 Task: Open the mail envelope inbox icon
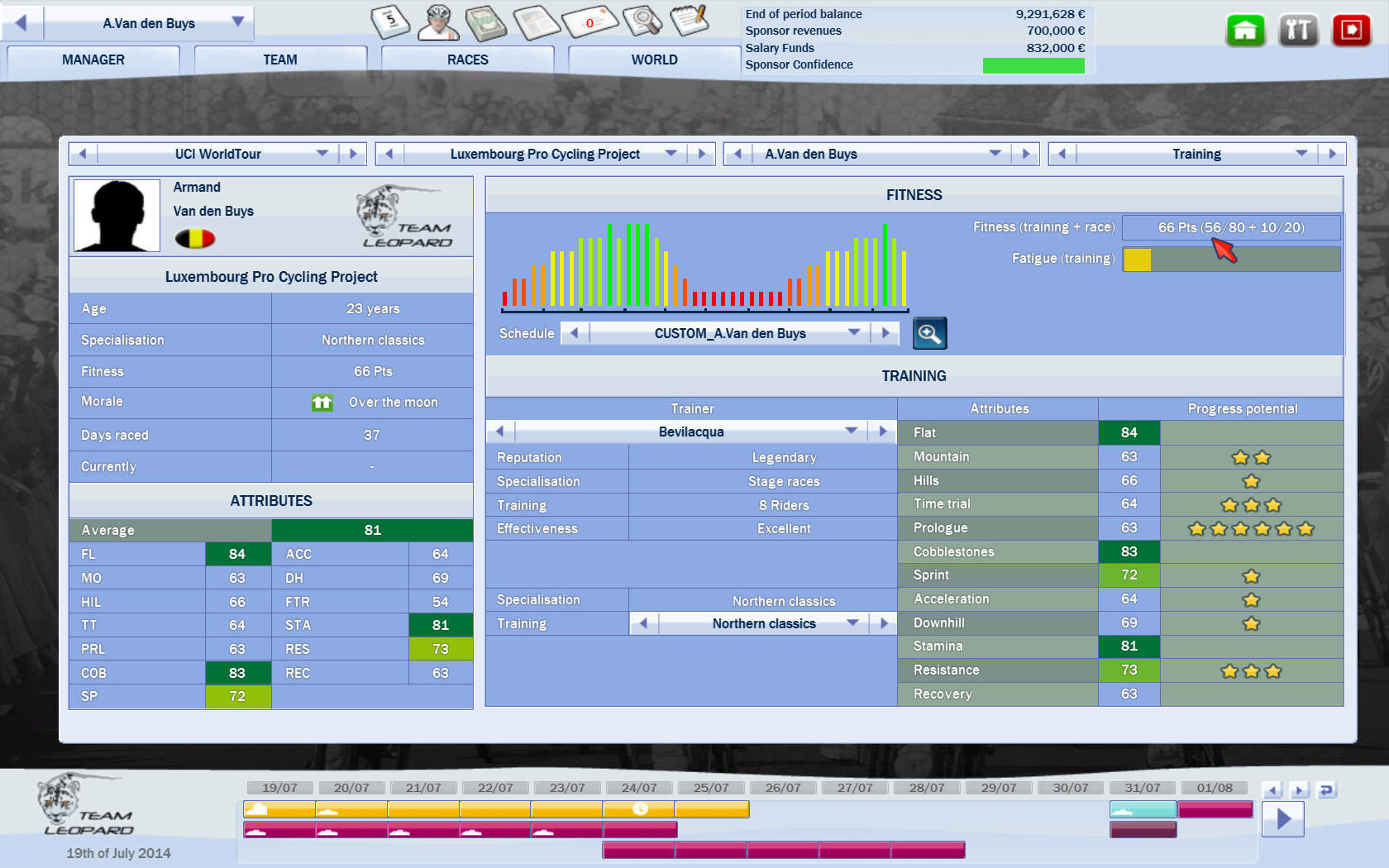tap(589, 21)
